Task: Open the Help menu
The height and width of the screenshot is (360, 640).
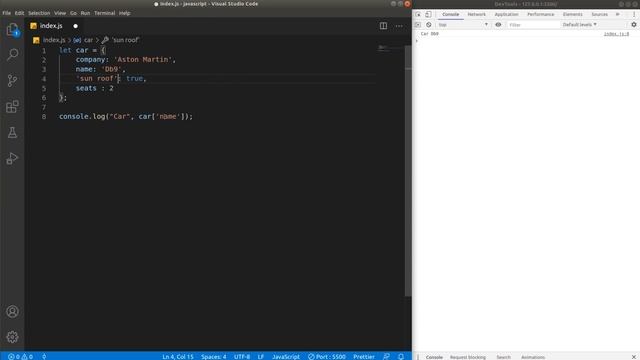Action: tap(124, 13)
